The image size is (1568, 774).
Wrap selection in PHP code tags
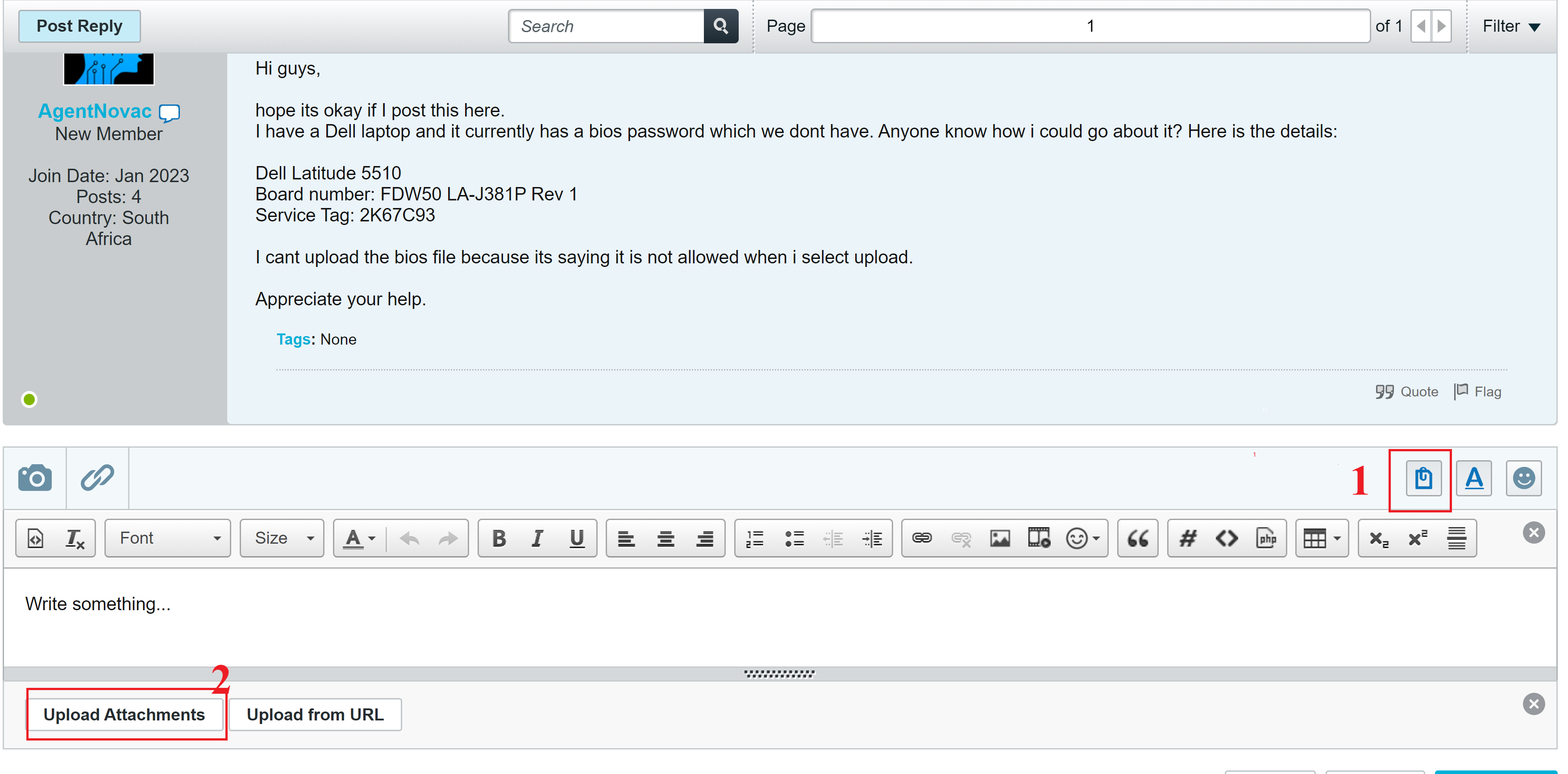point(1266,538)
